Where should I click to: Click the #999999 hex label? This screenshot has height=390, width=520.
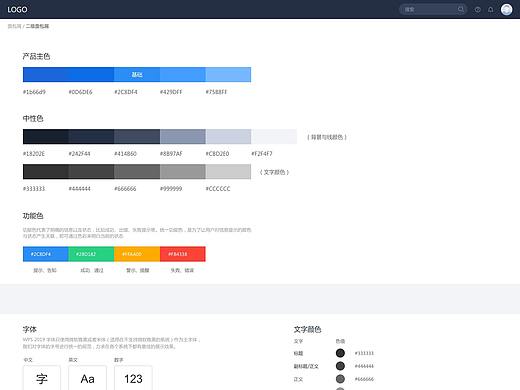click(x=171, y=189)
